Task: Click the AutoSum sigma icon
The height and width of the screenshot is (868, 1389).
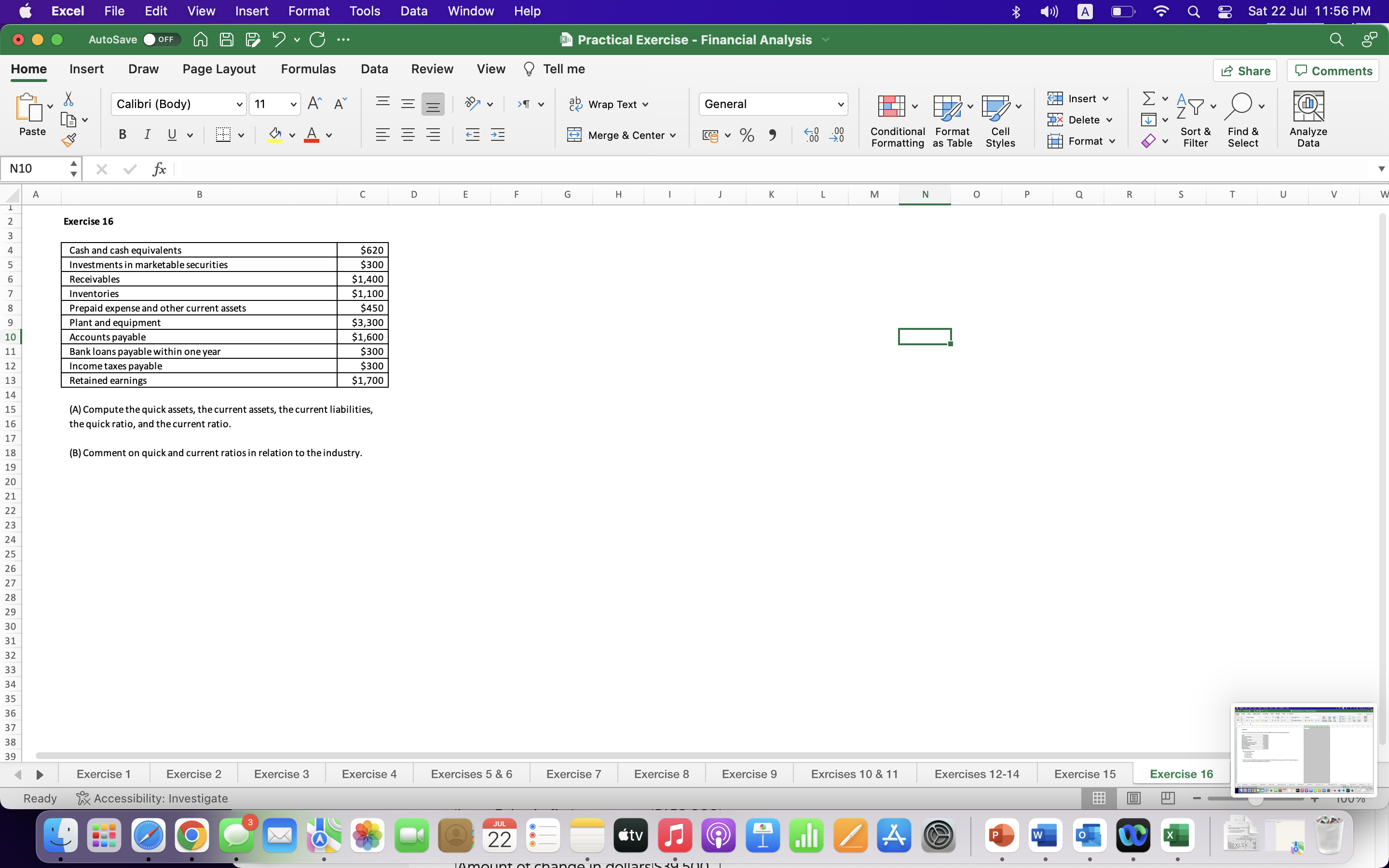Action: (x=1148, y=99)
